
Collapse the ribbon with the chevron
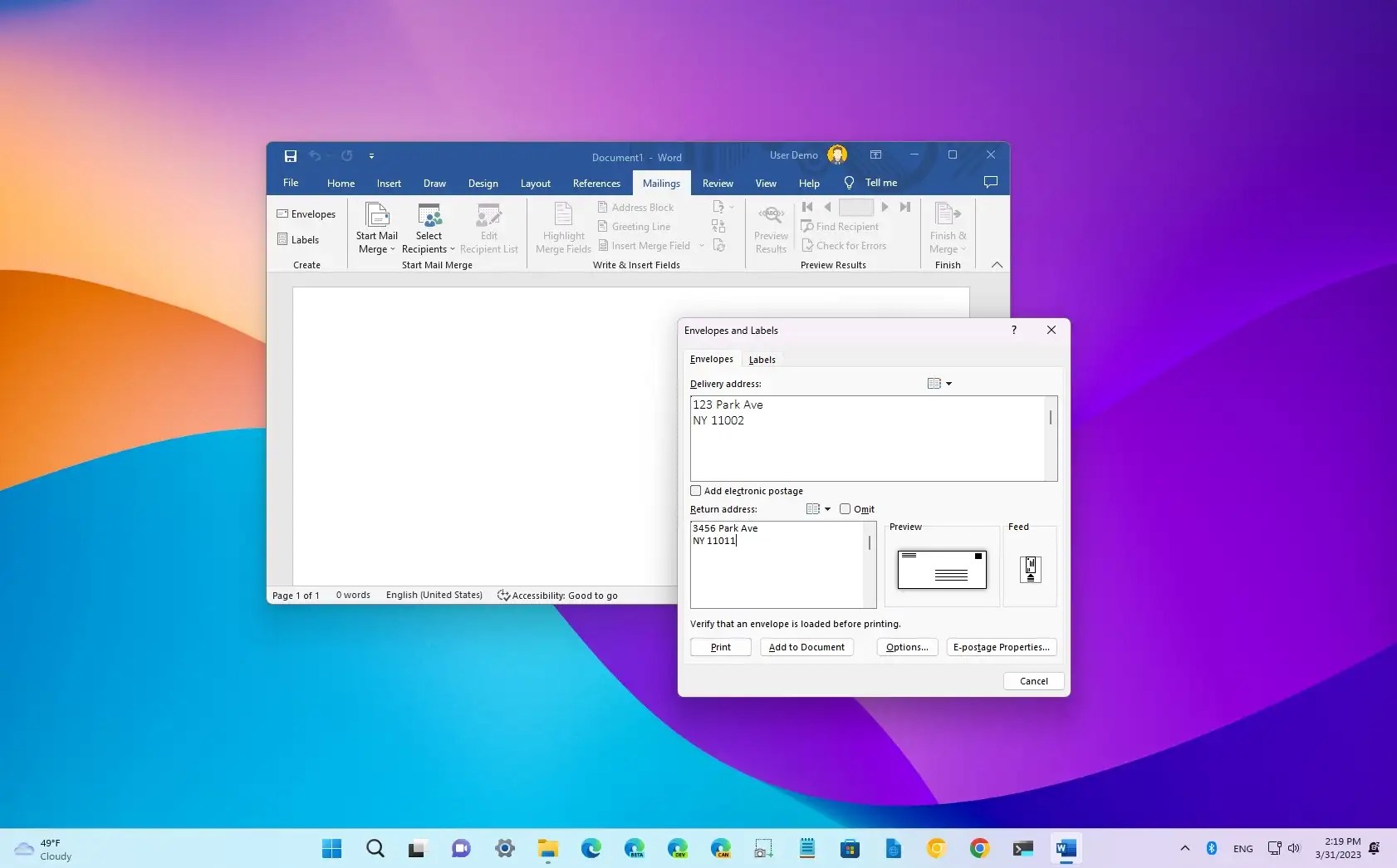pos(996,265)
